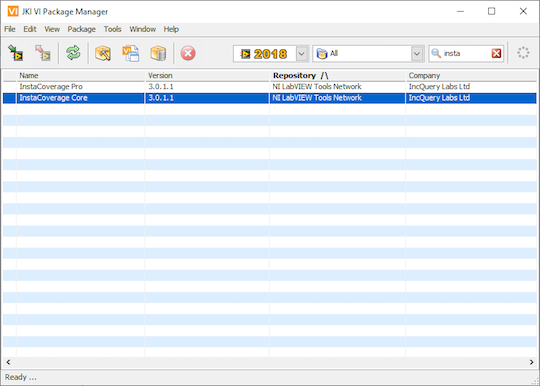Image resolution: width=540 pixels, height=386 pixels.
Task: Select the InstaCoverage Pro package row
Action: [x=270, y=87]
